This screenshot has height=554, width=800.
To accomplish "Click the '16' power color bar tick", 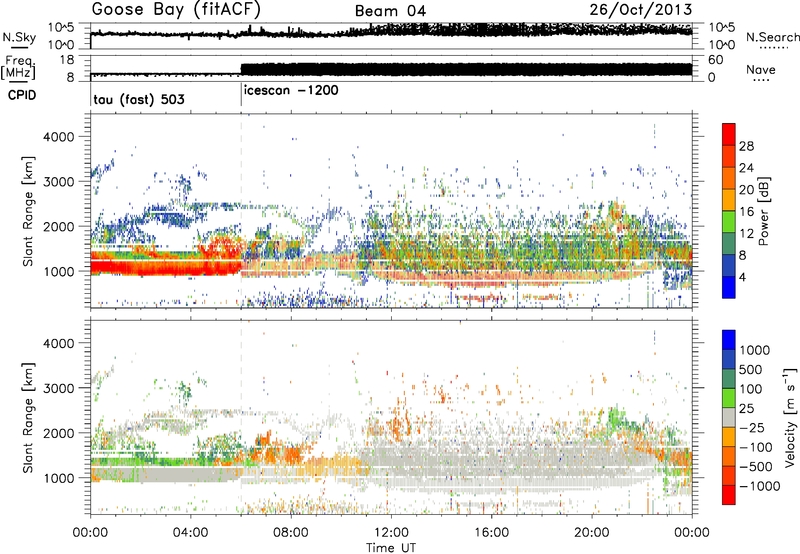I will (x=746, y=212).
